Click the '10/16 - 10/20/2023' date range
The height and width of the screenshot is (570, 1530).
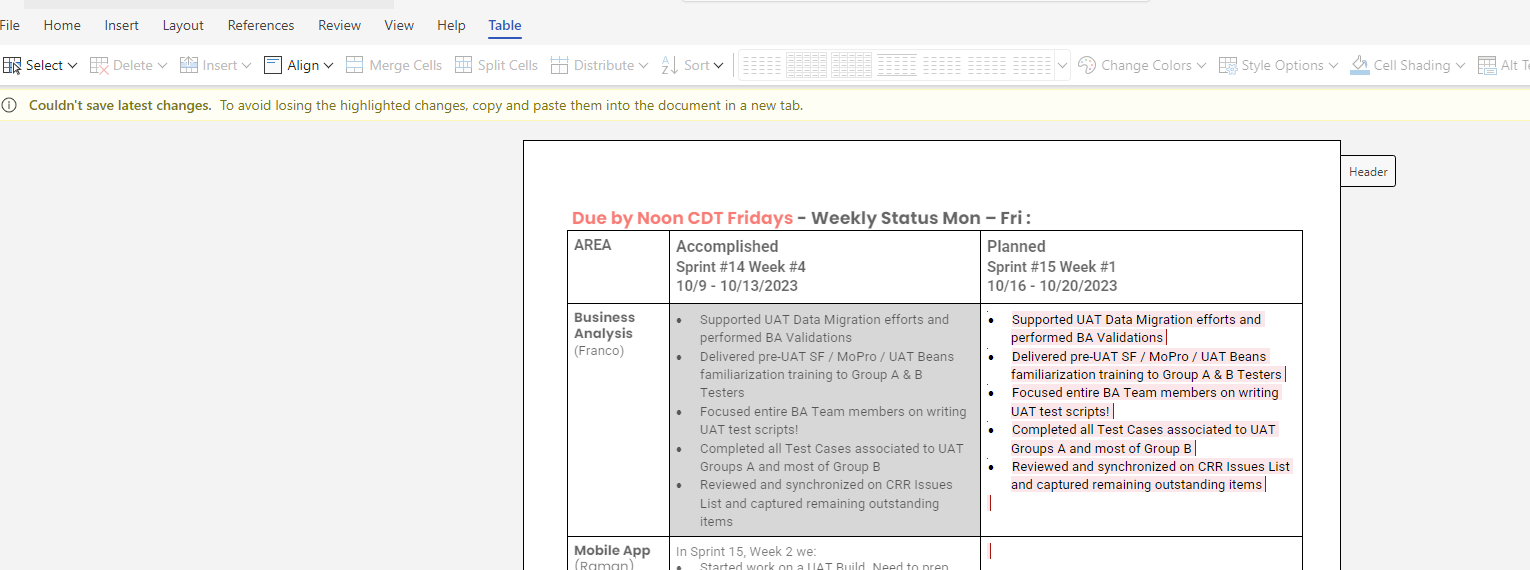pos(1052,286)
